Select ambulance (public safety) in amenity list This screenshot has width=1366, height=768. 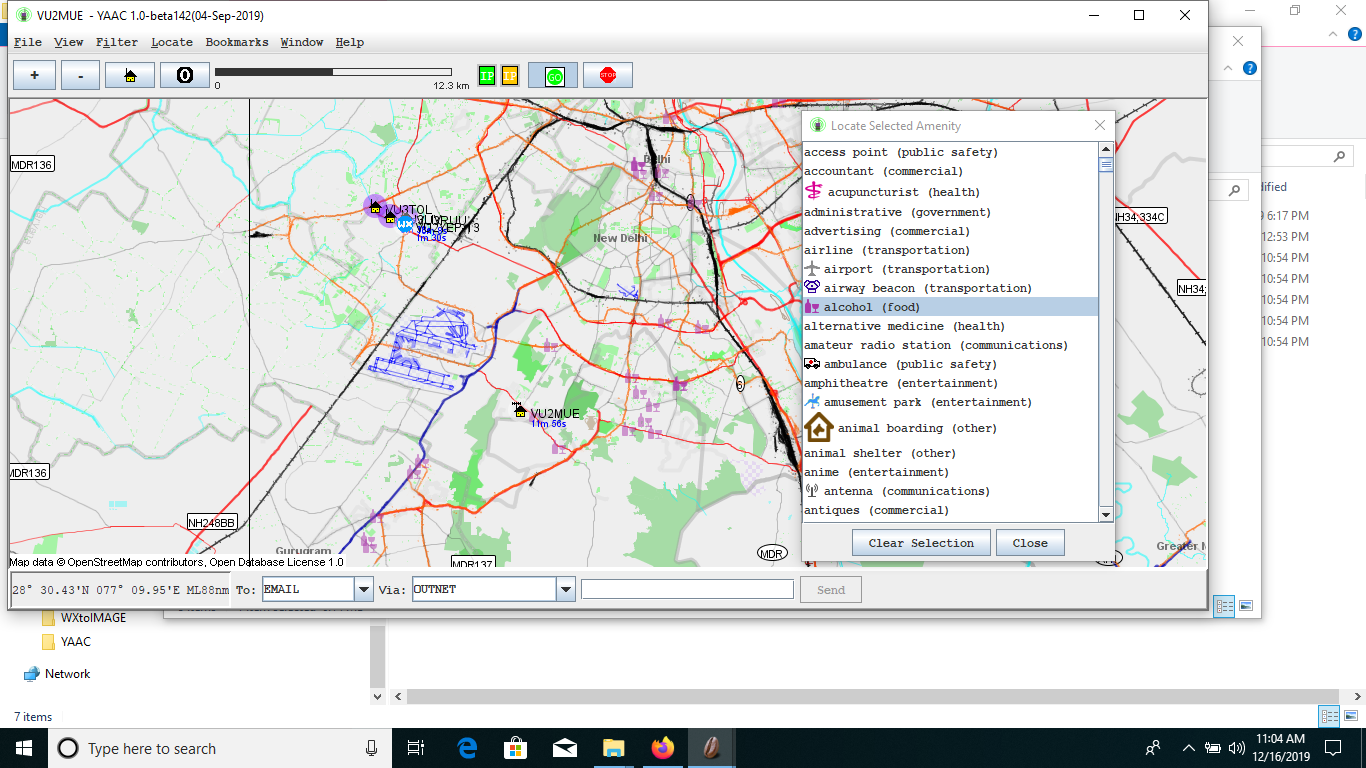[909, 364]
